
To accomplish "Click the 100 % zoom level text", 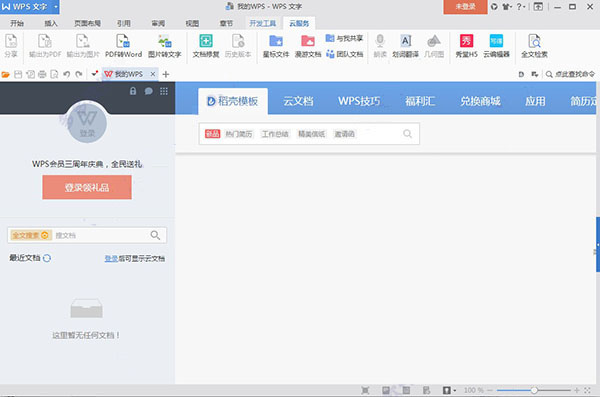I will click(473, 390).
